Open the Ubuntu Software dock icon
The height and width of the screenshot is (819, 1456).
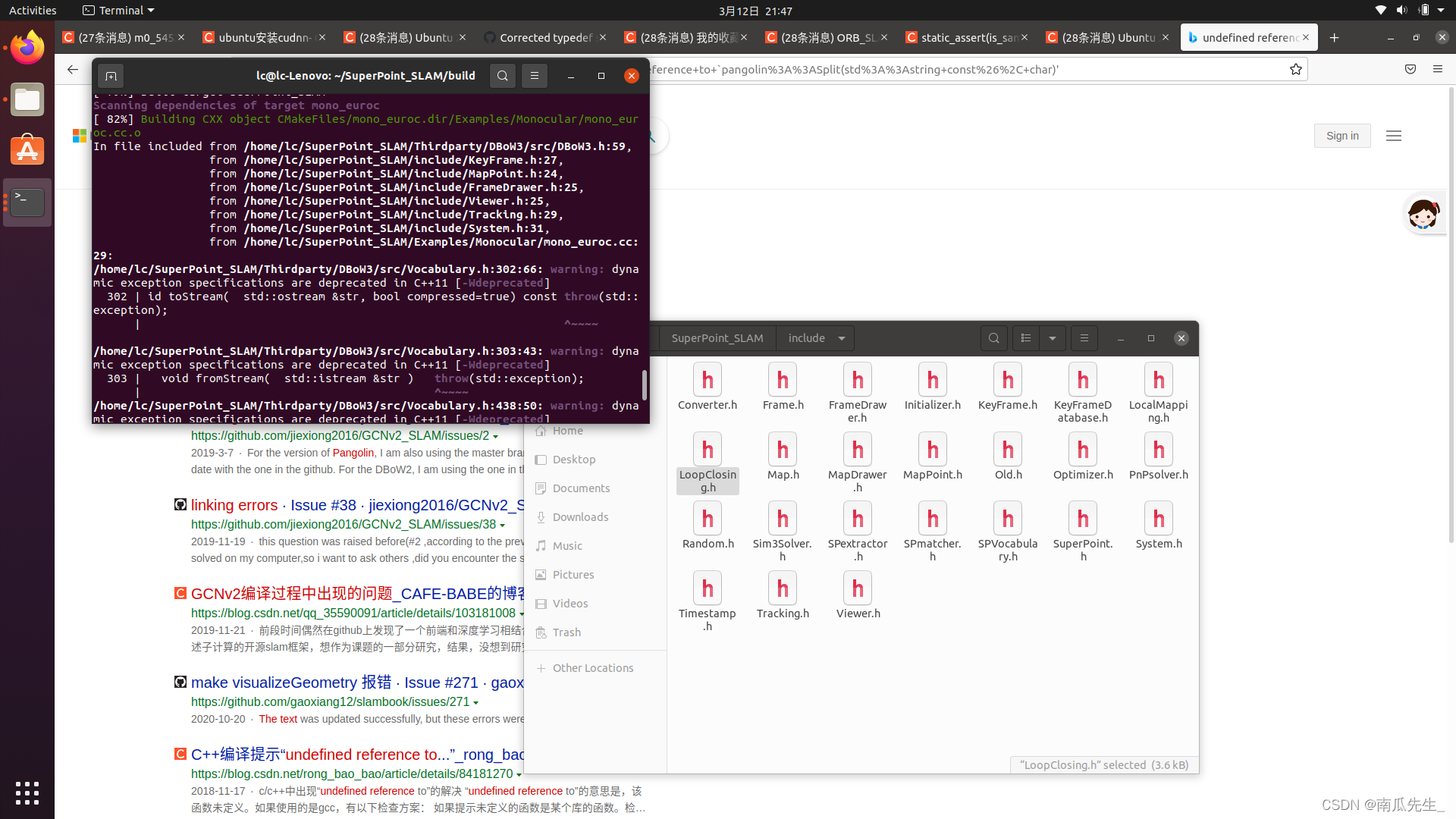[27, 150]
